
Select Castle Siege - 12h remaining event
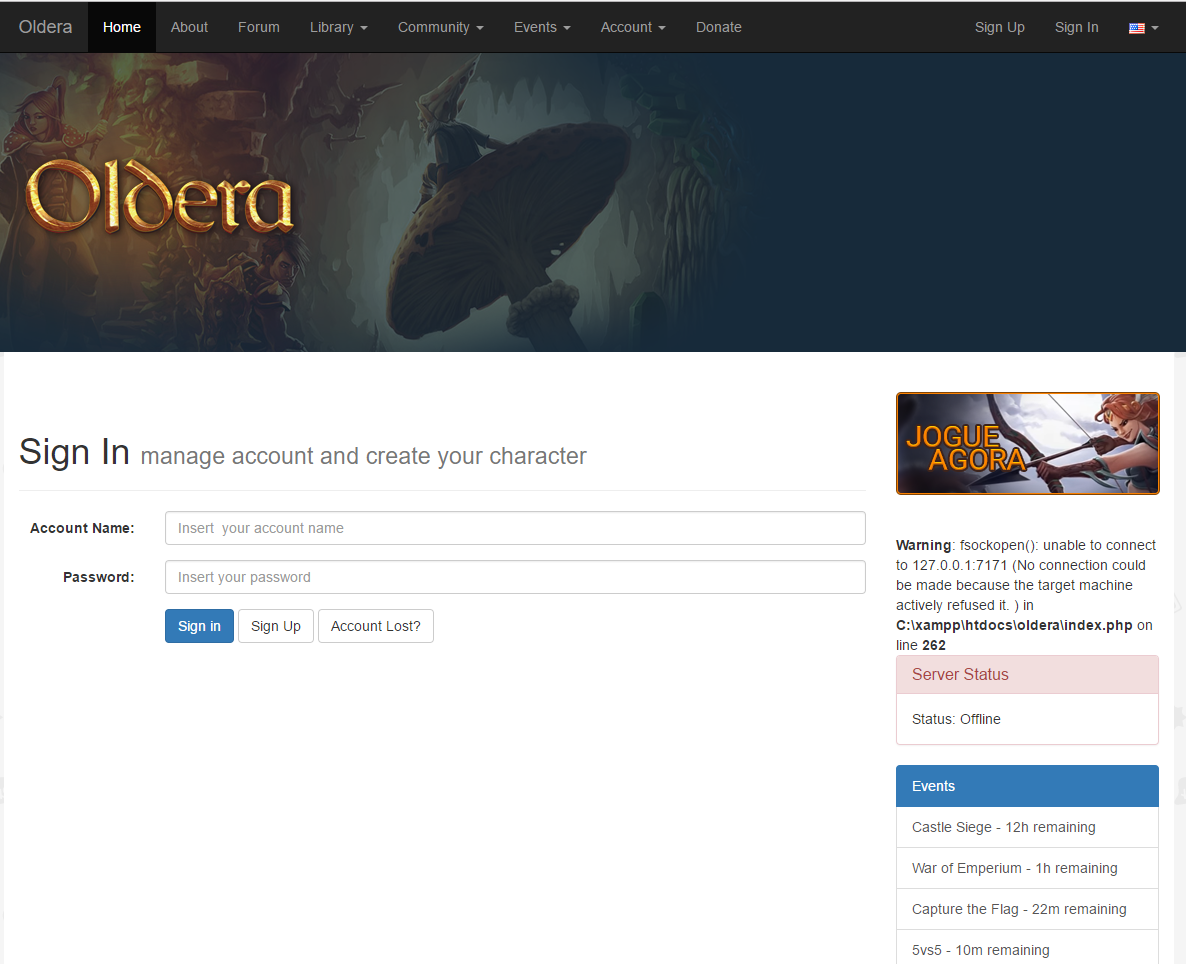coord(1027,828)
